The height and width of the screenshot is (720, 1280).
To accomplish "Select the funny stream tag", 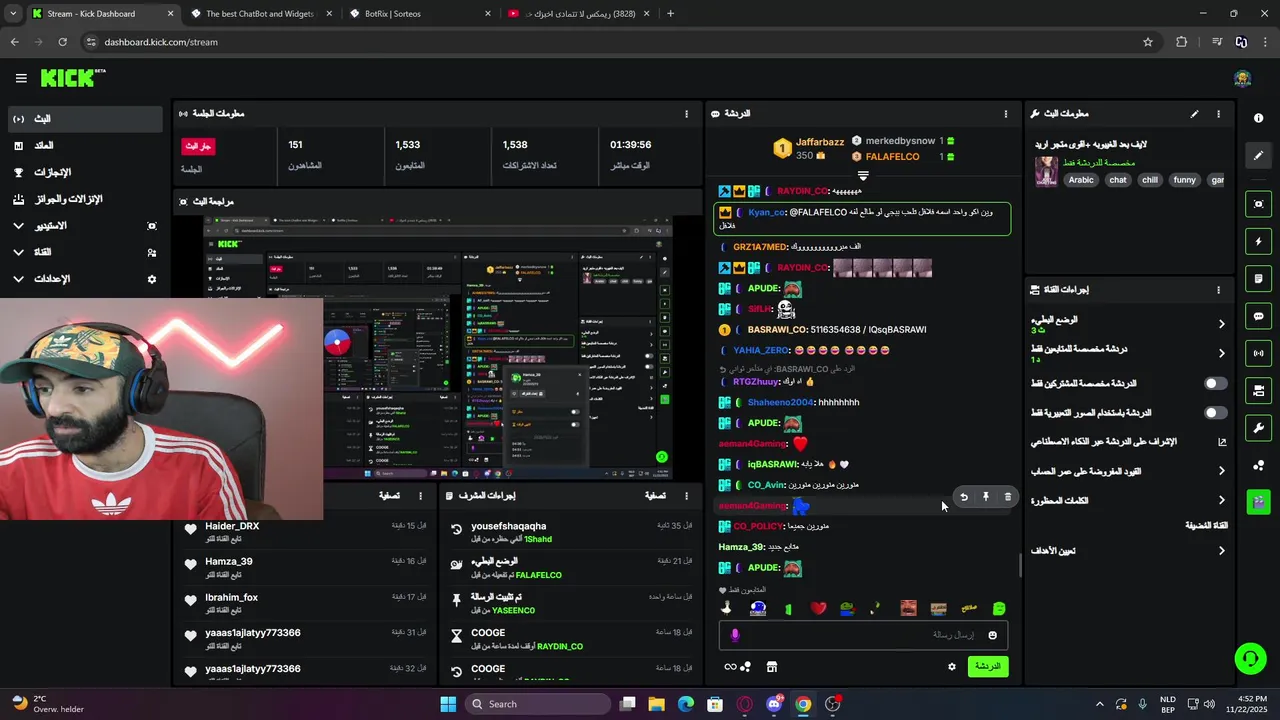I will tap(1184, 180).
